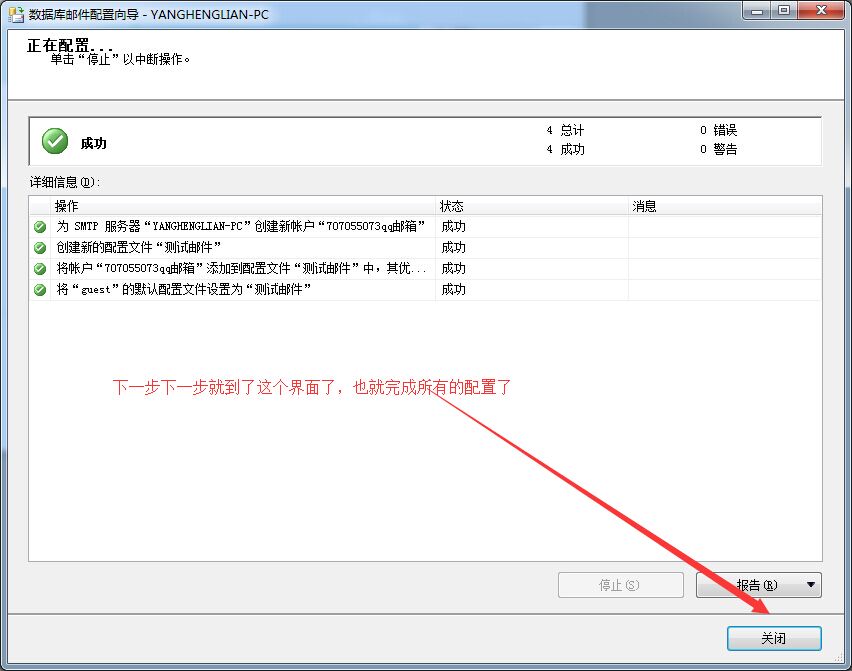The height and width of the screenshot is (671, 852).
Task: Click green check icon beside guest row
Action: click(x=40, y=290)
